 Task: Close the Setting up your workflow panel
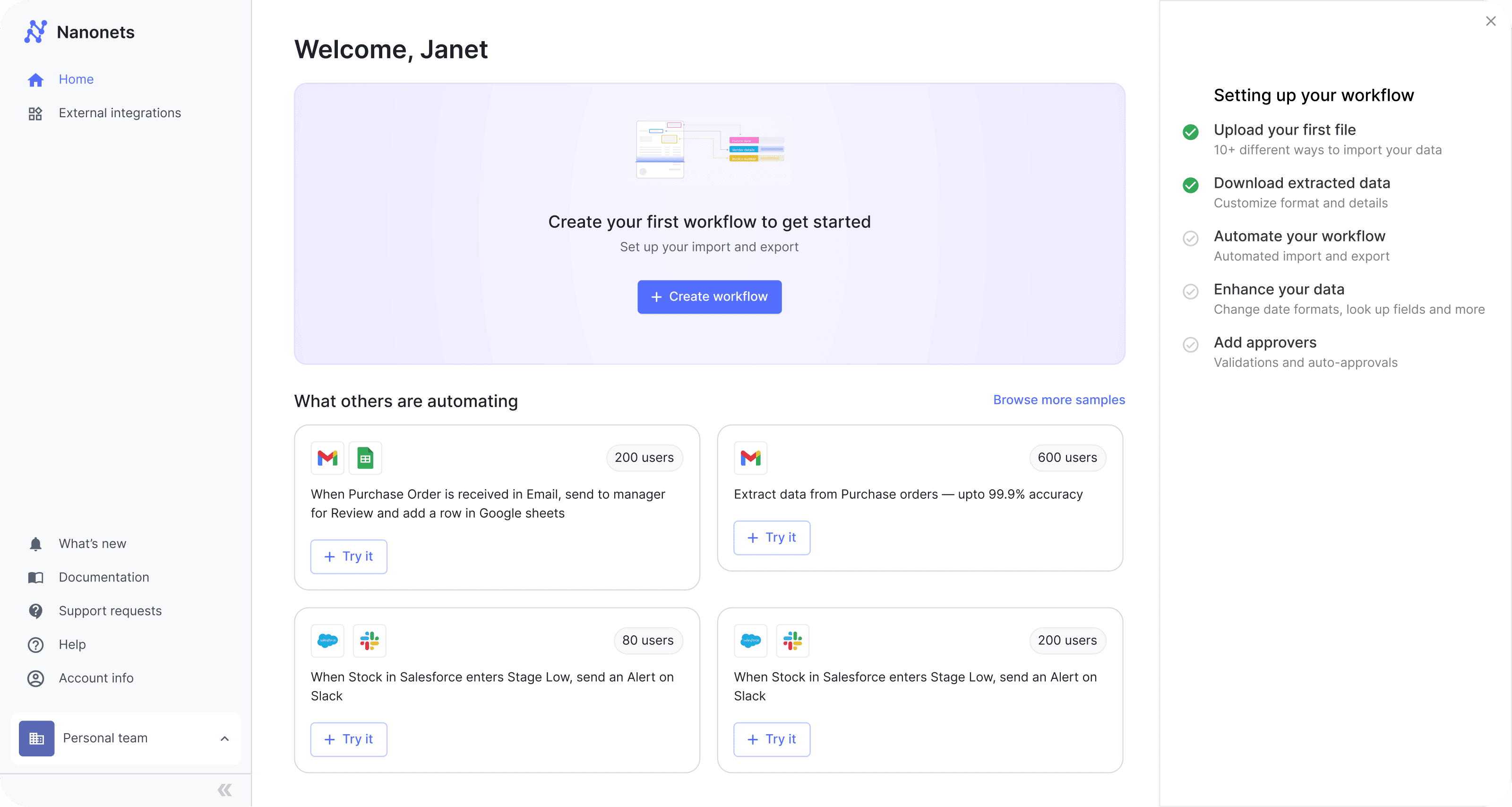[x=1490, y=21]
